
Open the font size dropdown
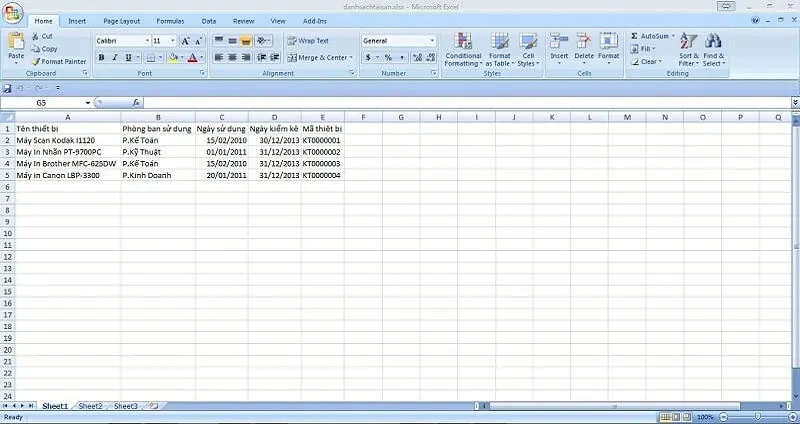pos(173,41)
